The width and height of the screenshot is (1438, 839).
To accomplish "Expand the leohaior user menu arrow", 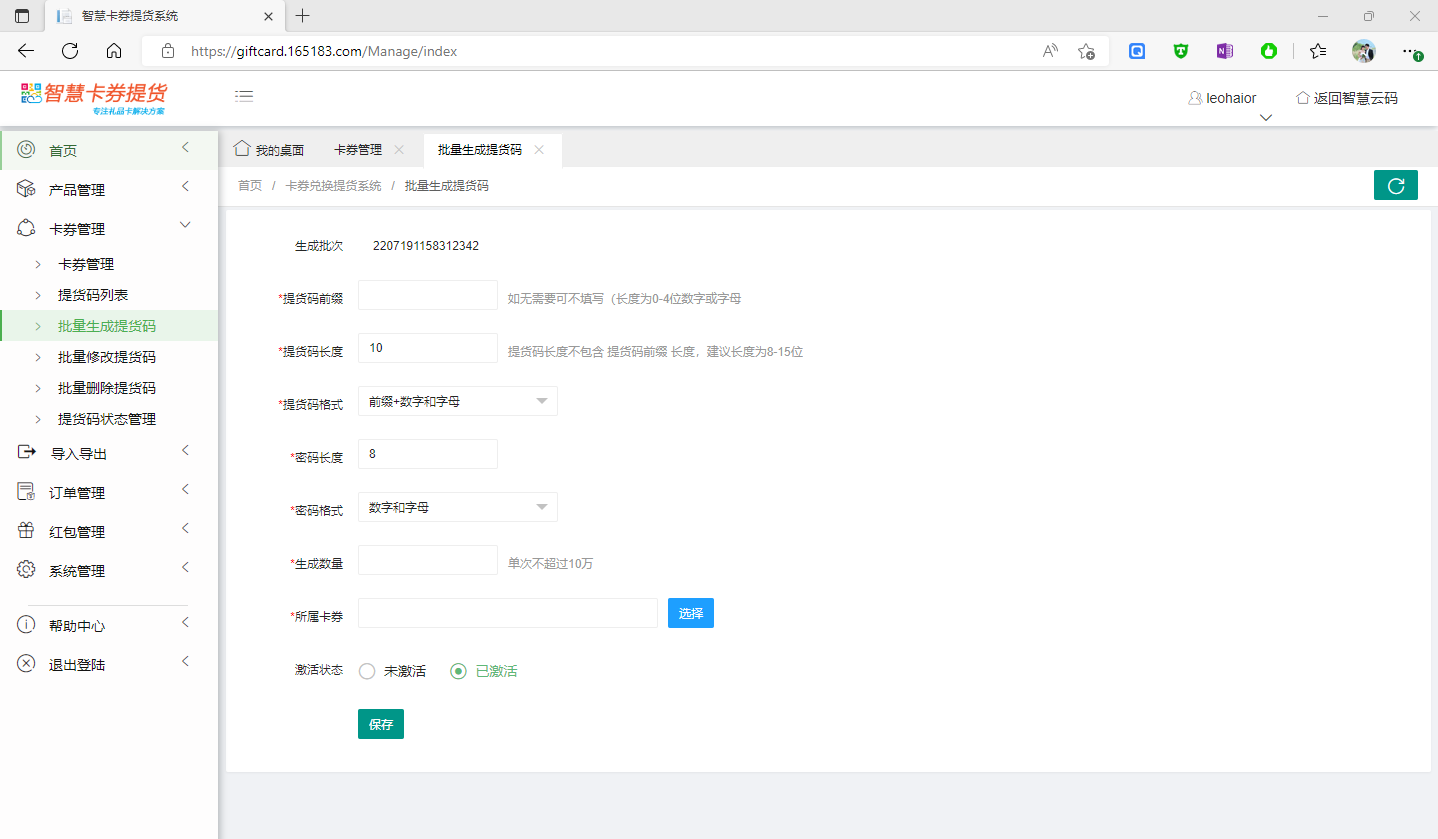I will click(x=1265, y=117).
